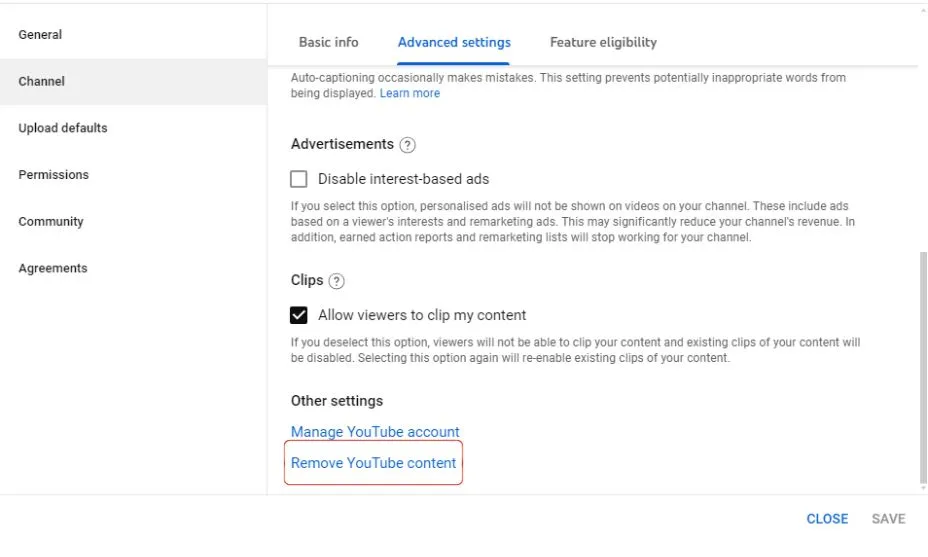Screen dimensions: 928x557
Task: Follow the Learn more link
Action: tap(410, 94)
